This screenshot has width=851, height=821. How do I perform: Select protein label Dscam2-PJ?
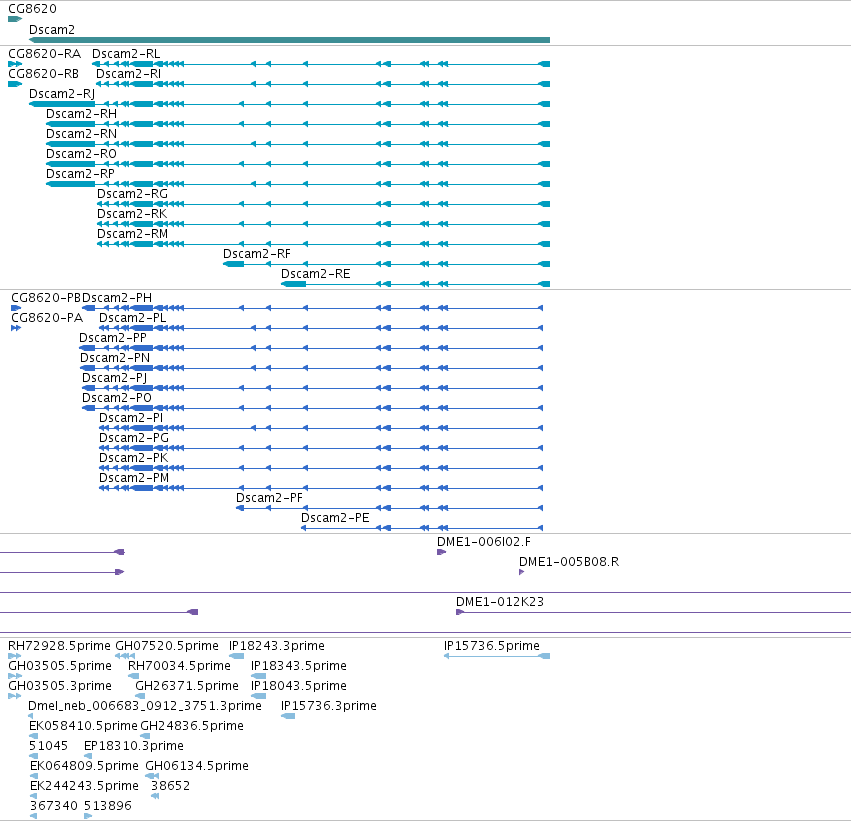[115, 378]
